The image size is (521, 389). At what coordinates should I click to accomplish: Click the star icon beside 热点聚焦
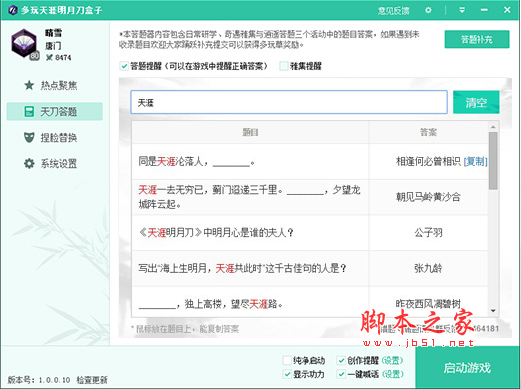pos(29,85)
